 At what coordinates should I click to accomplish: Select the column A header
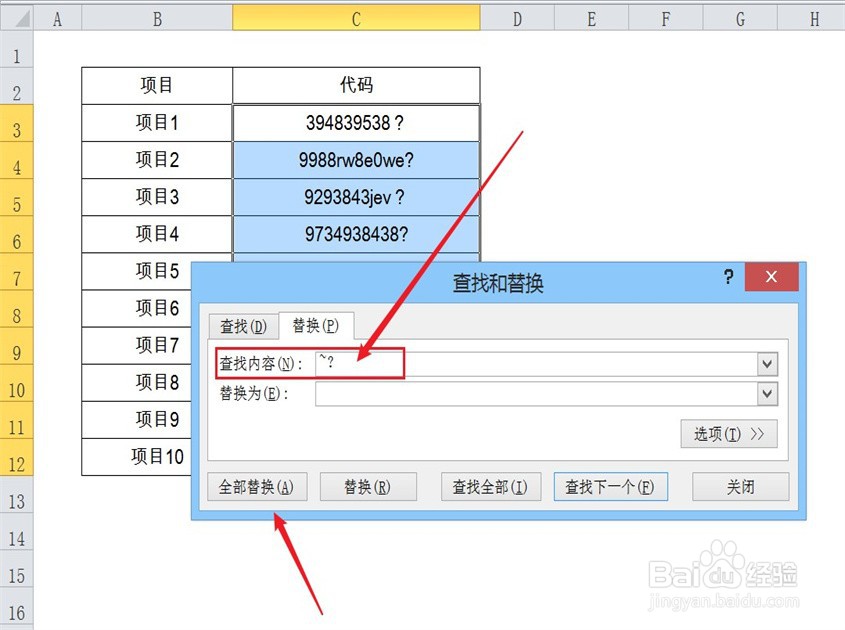click(57, 17)
